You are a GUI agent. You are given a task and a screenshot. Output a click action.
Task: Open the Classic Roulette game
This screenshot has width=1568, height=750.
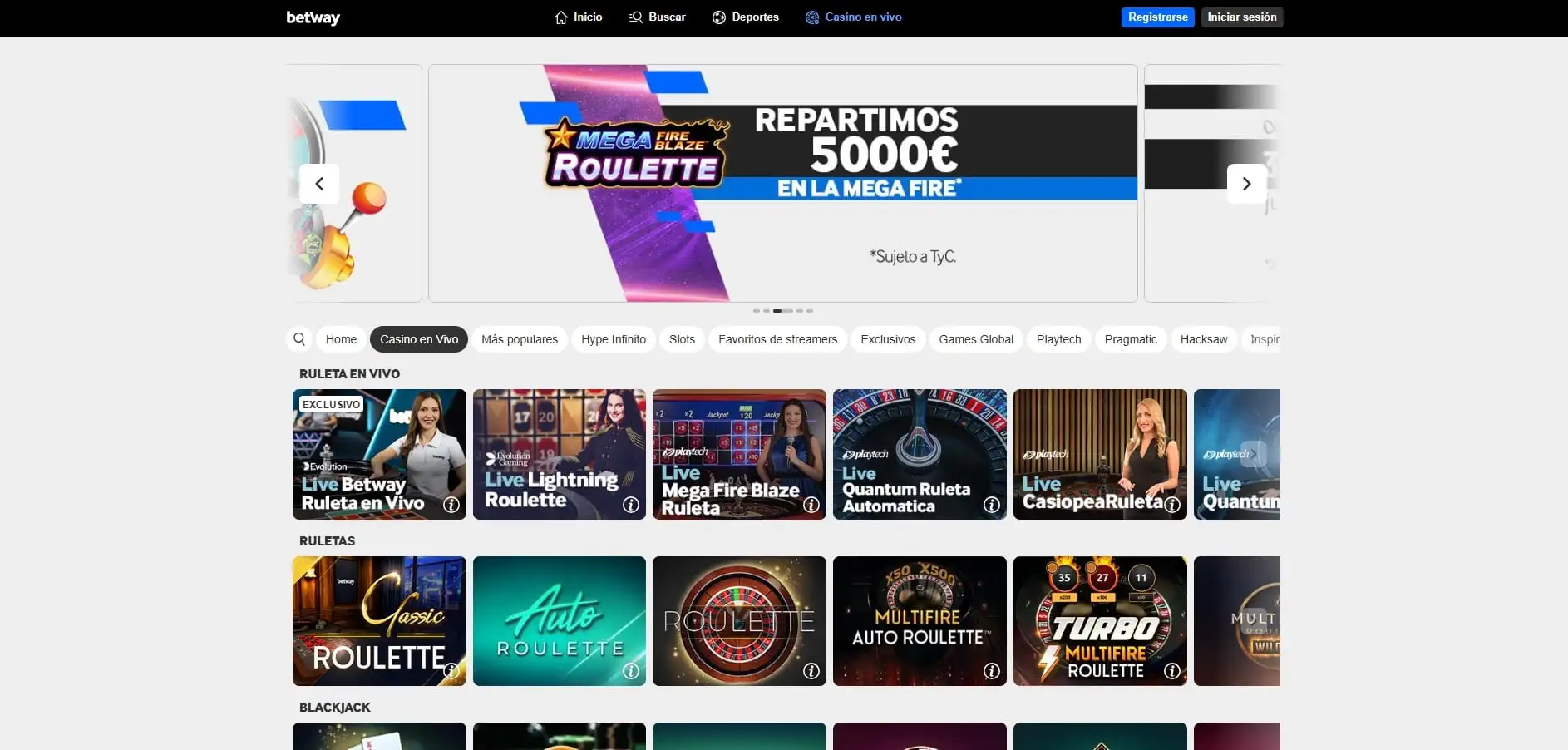[379, 621]
